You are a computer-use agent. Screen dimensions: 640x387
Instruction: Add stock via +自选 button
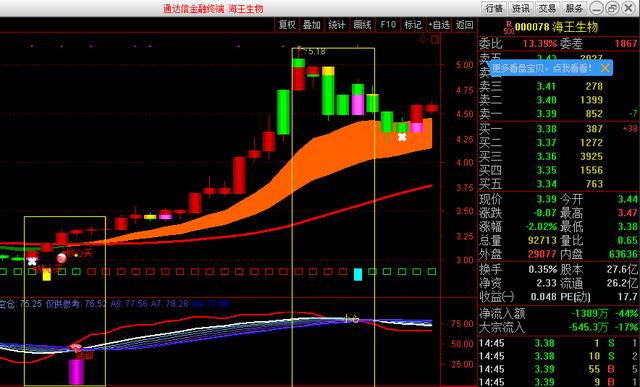pos(439,25)
